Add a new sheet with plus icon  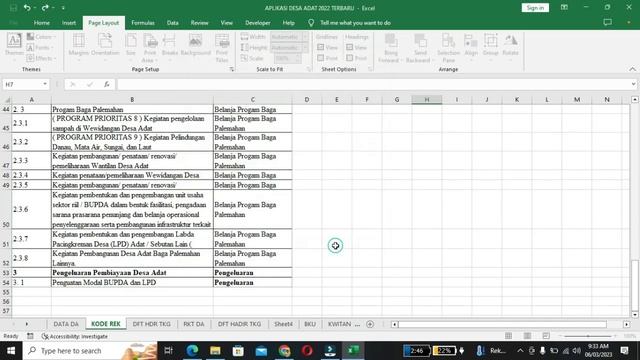[370, 324]
